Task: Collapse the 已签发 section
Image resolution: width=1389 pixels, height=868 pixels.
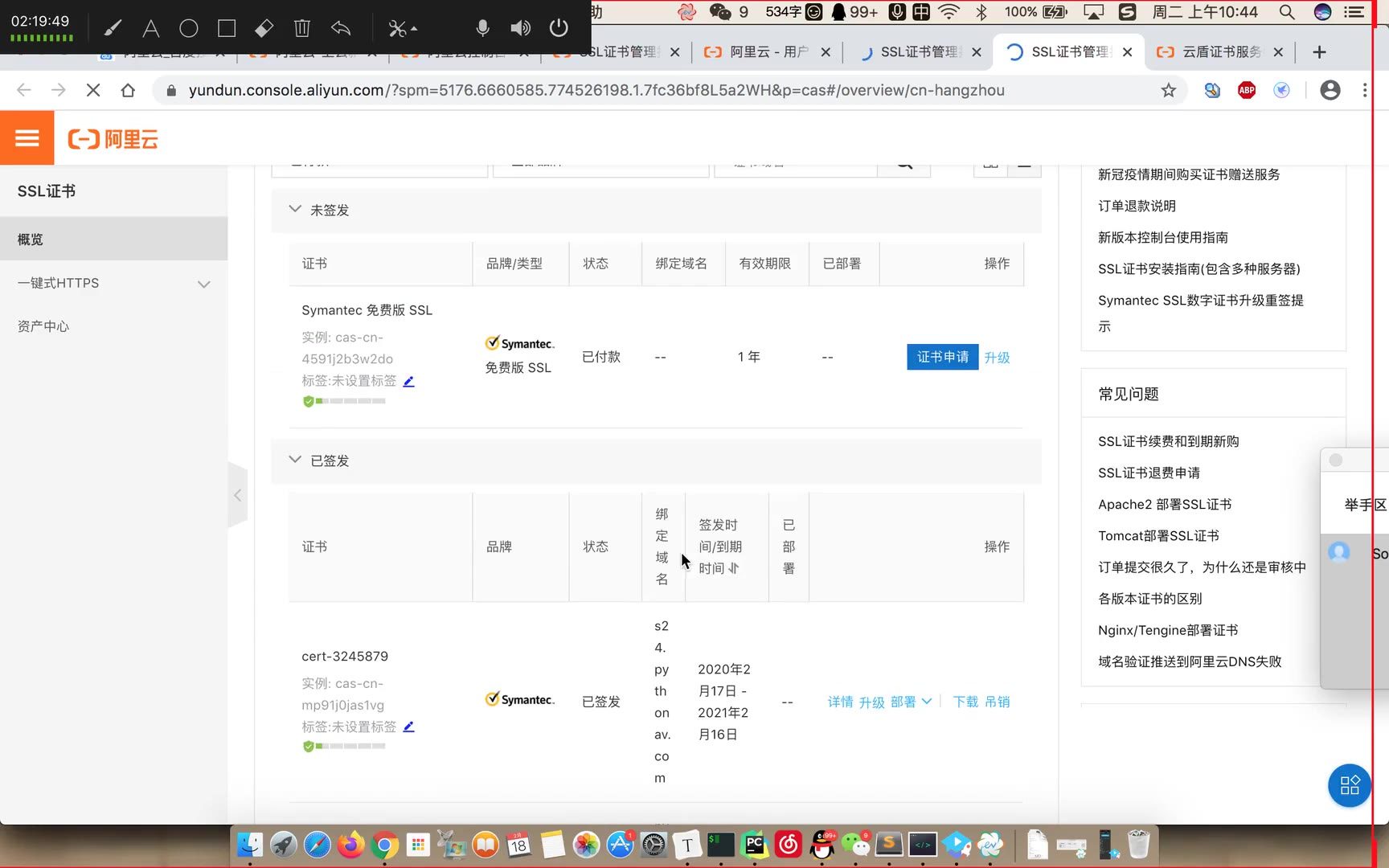Action: 295,460
